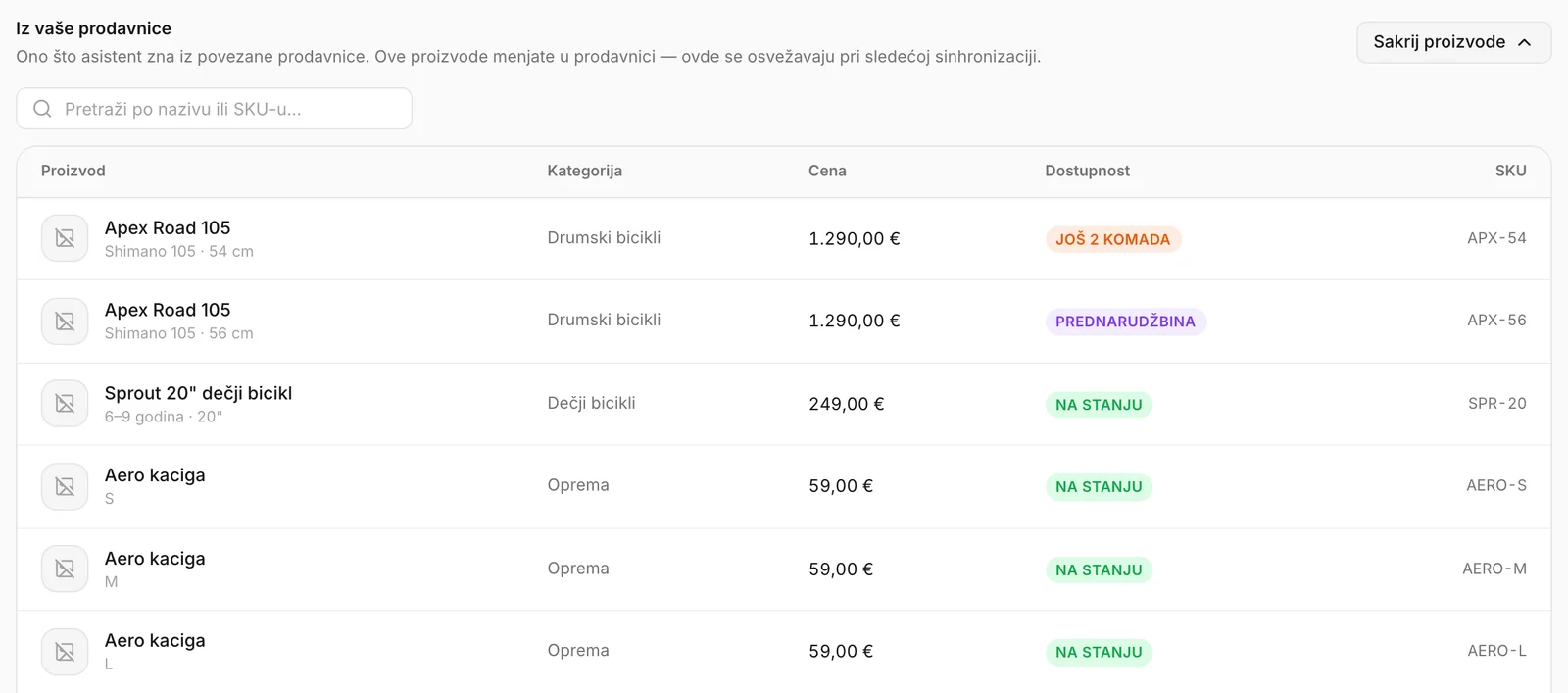1568x693 pixels.
Task: Click NA STANJU badge for Sprout 20"
Action: point(1099,405)
